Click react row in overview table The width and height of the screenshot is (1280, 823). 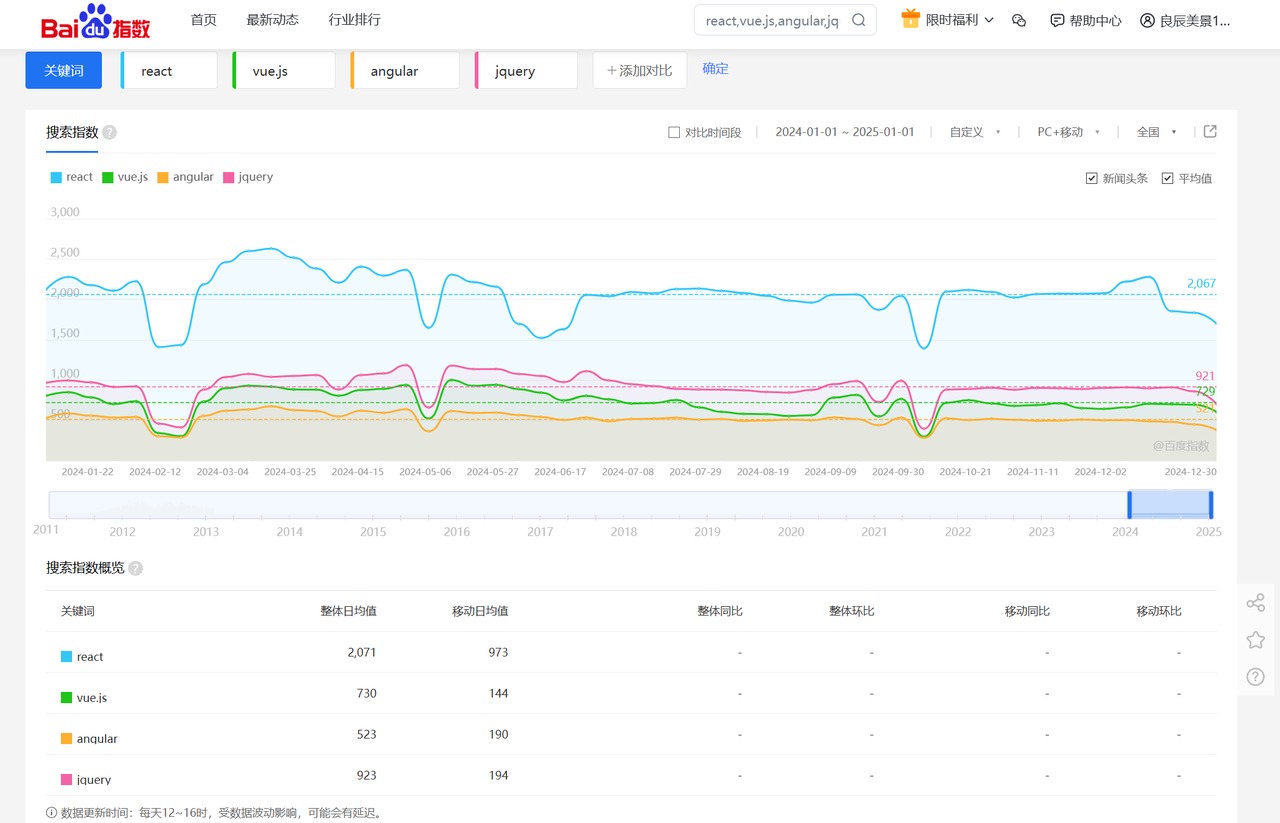tap(631, 652)
